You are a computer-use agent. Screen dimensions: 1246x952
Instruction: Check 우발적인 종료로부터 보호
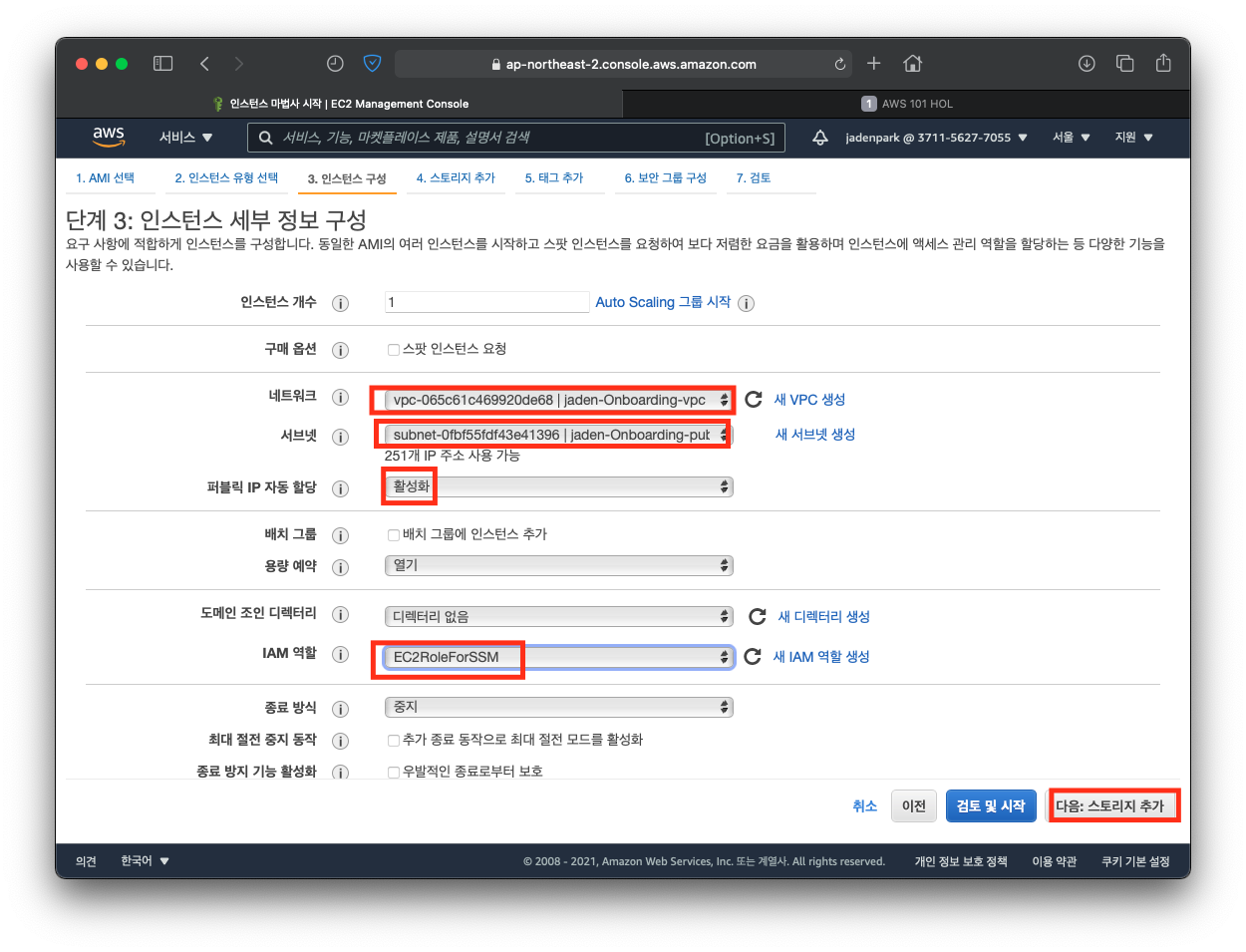click(394, 772)
